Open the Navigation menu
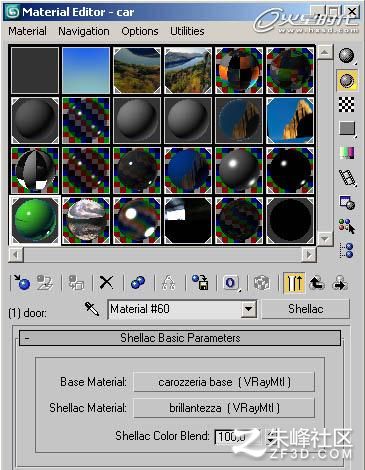The width and height of the screenshot is (365, 470). coord(84,31)
